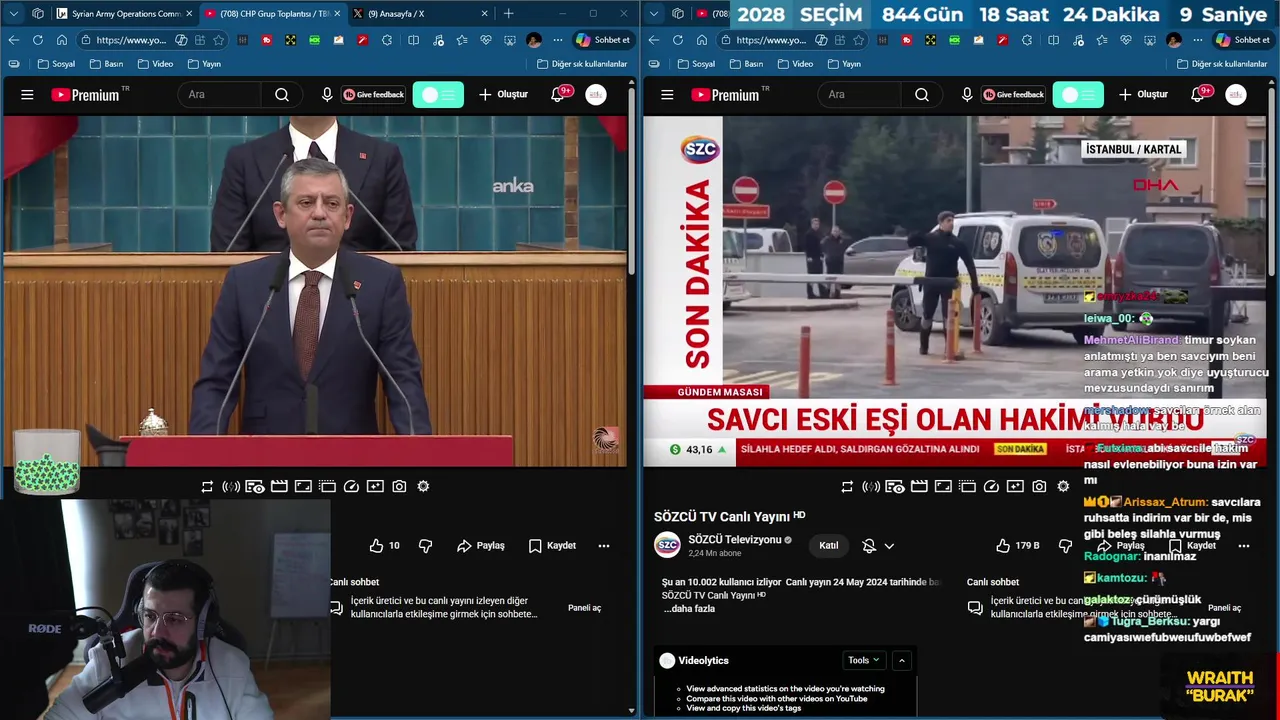Click Paneli aç in CHP Grup window chat
The height and width of the screenshot is (720, 1280).
click(585, 608)
